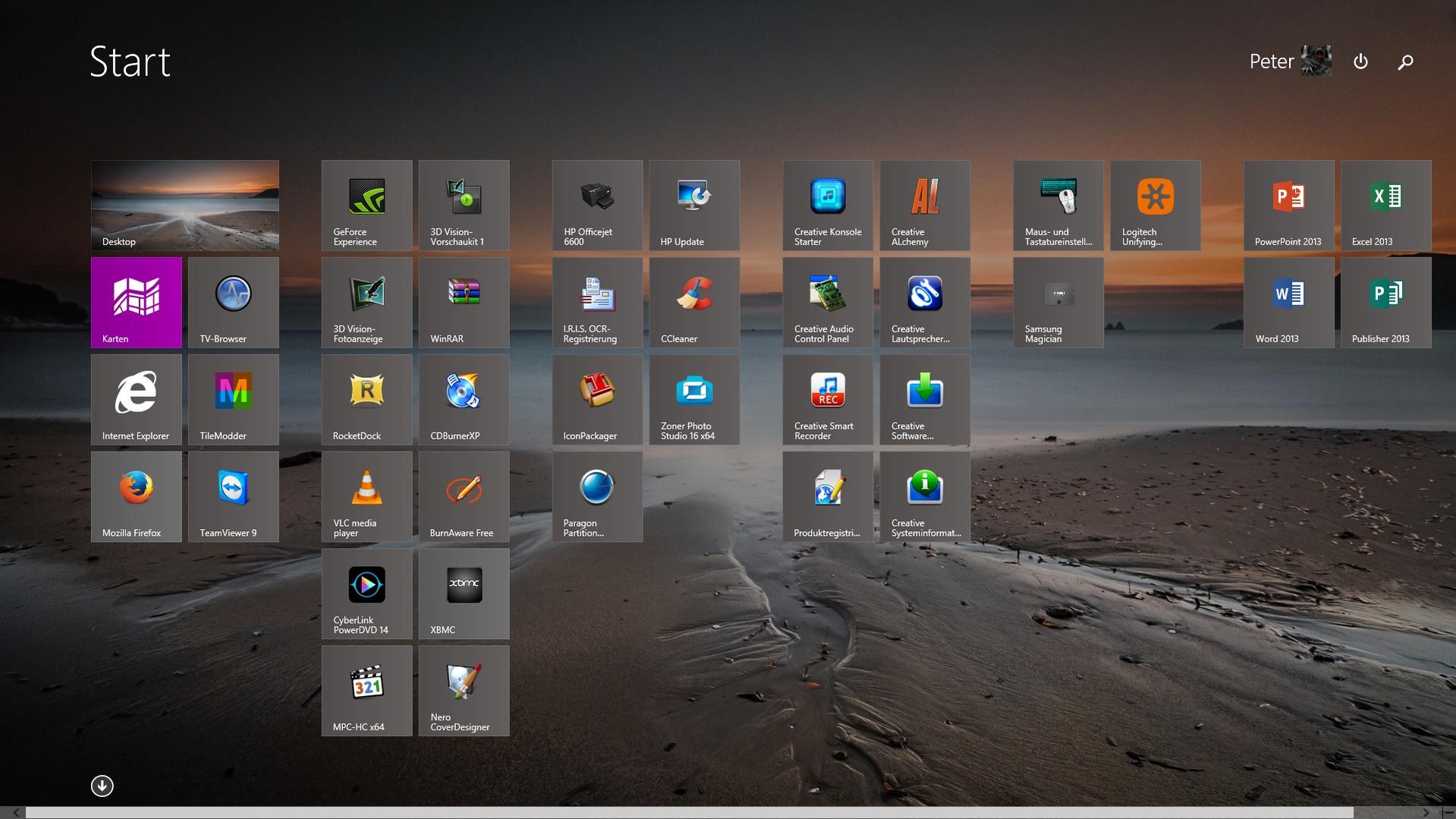The width and height of the screenshot is (1456, 819).
Task: Launch CCleaner
Action: click(695, 302)
